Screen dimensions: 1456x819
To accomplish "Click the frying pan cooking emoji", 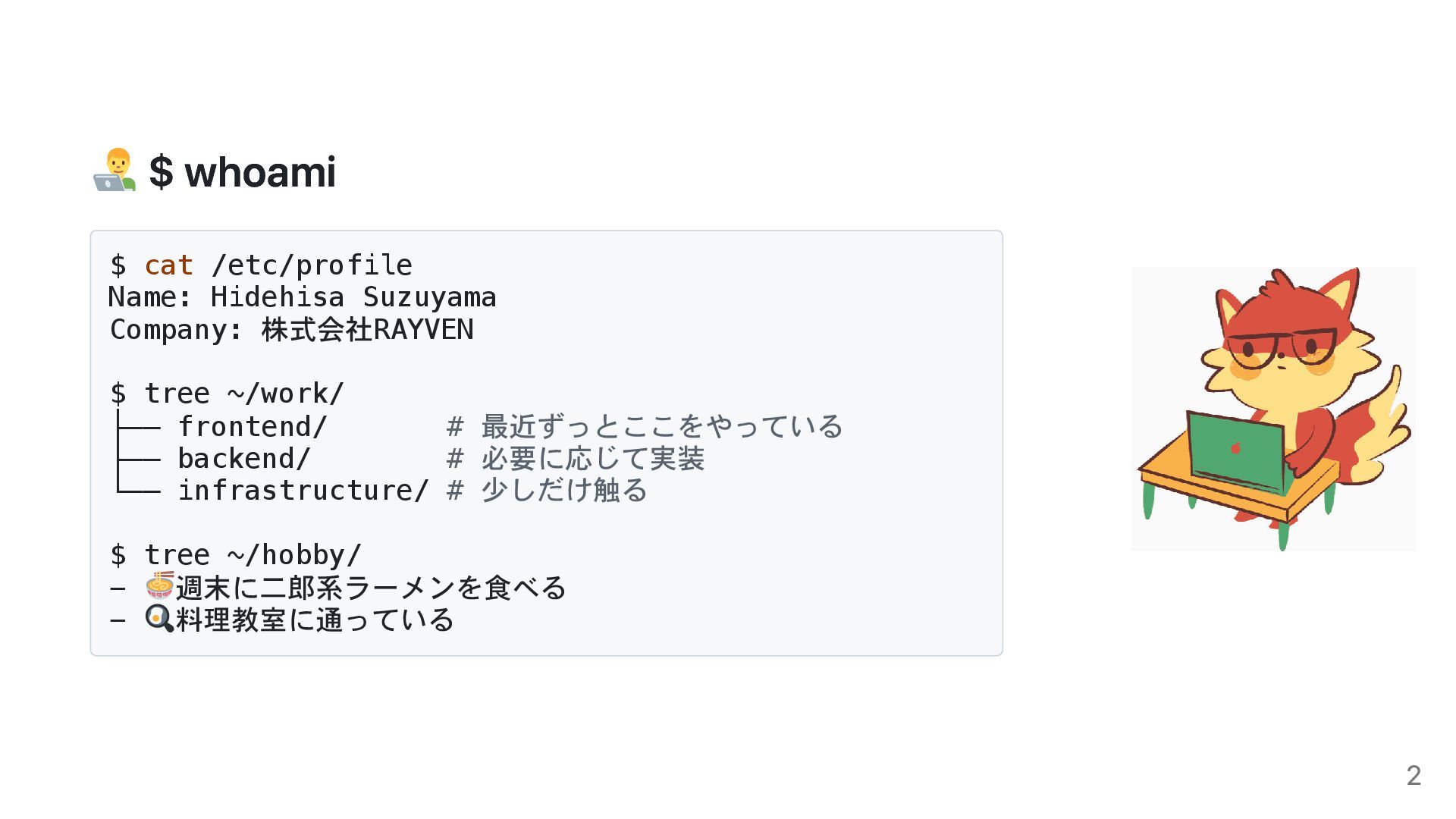I will point(159,619).
